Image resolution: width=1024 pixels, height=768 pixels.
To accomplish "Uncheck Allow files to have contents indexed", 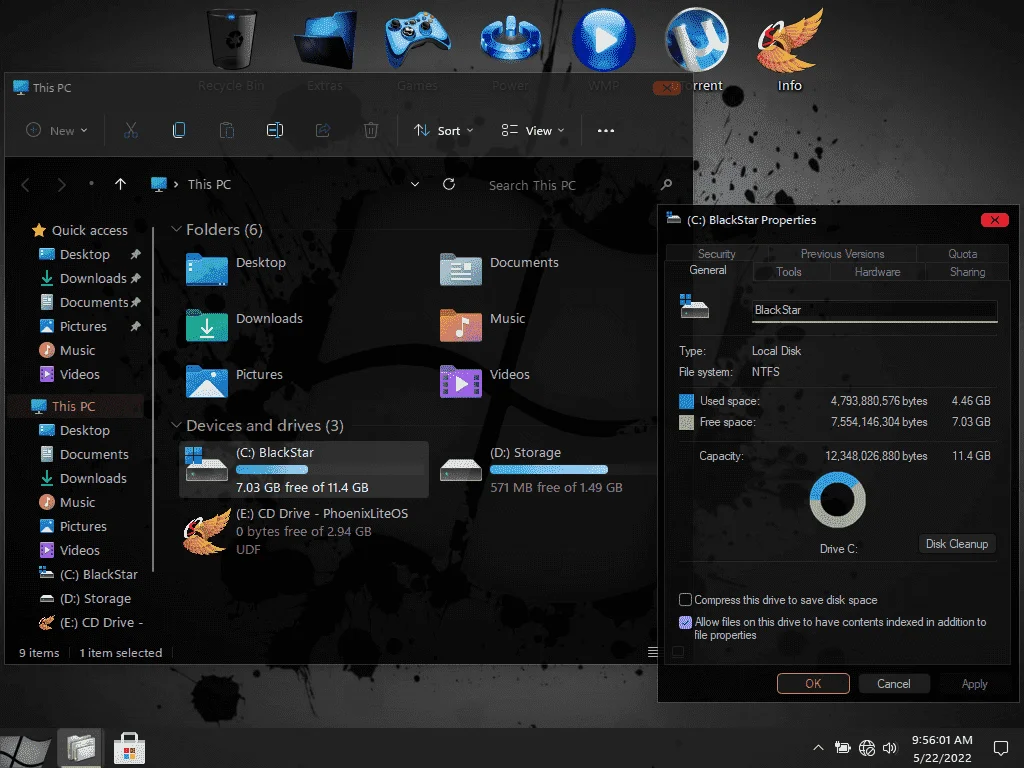I will click(x=685, y=622).
